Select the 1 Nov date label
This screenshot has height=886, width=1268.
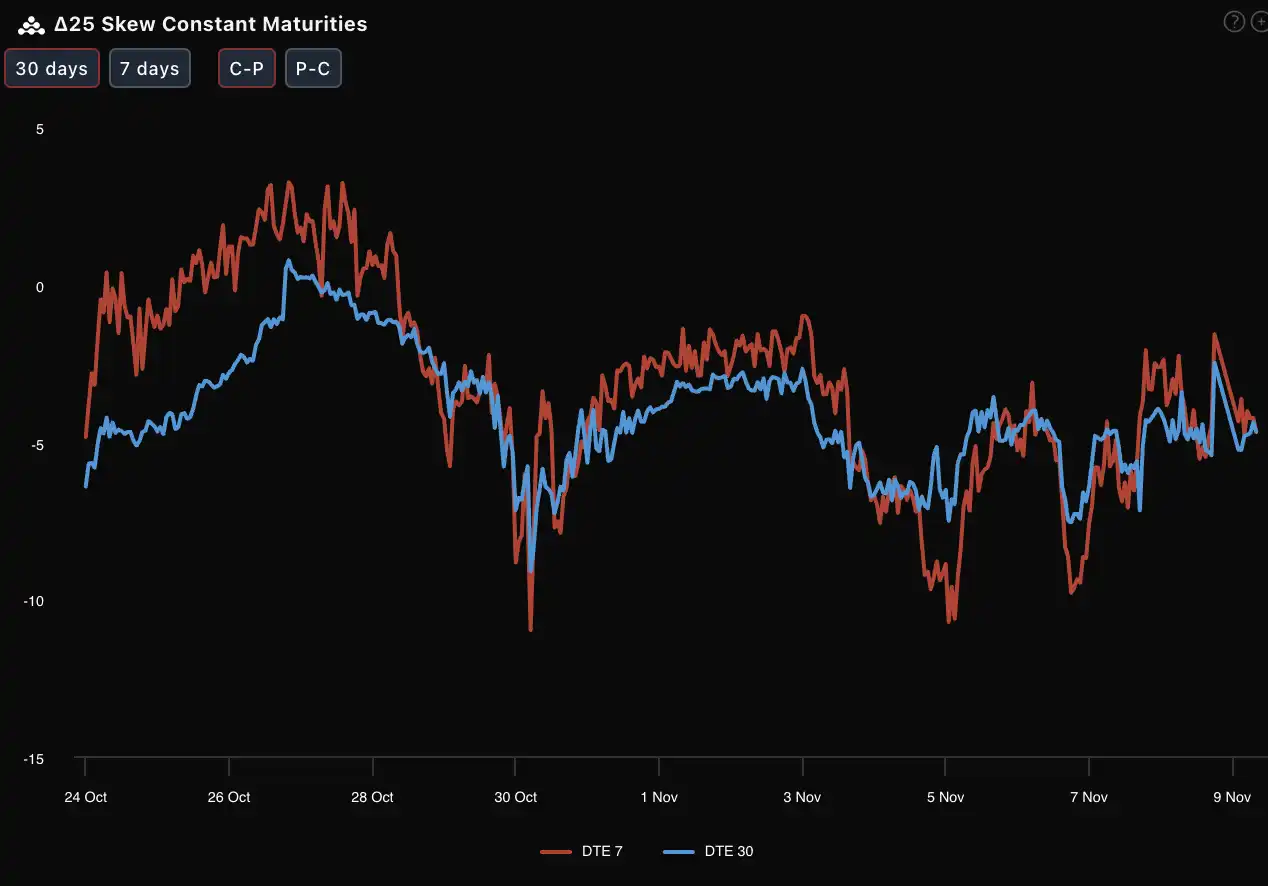click(x=658, y=797)
